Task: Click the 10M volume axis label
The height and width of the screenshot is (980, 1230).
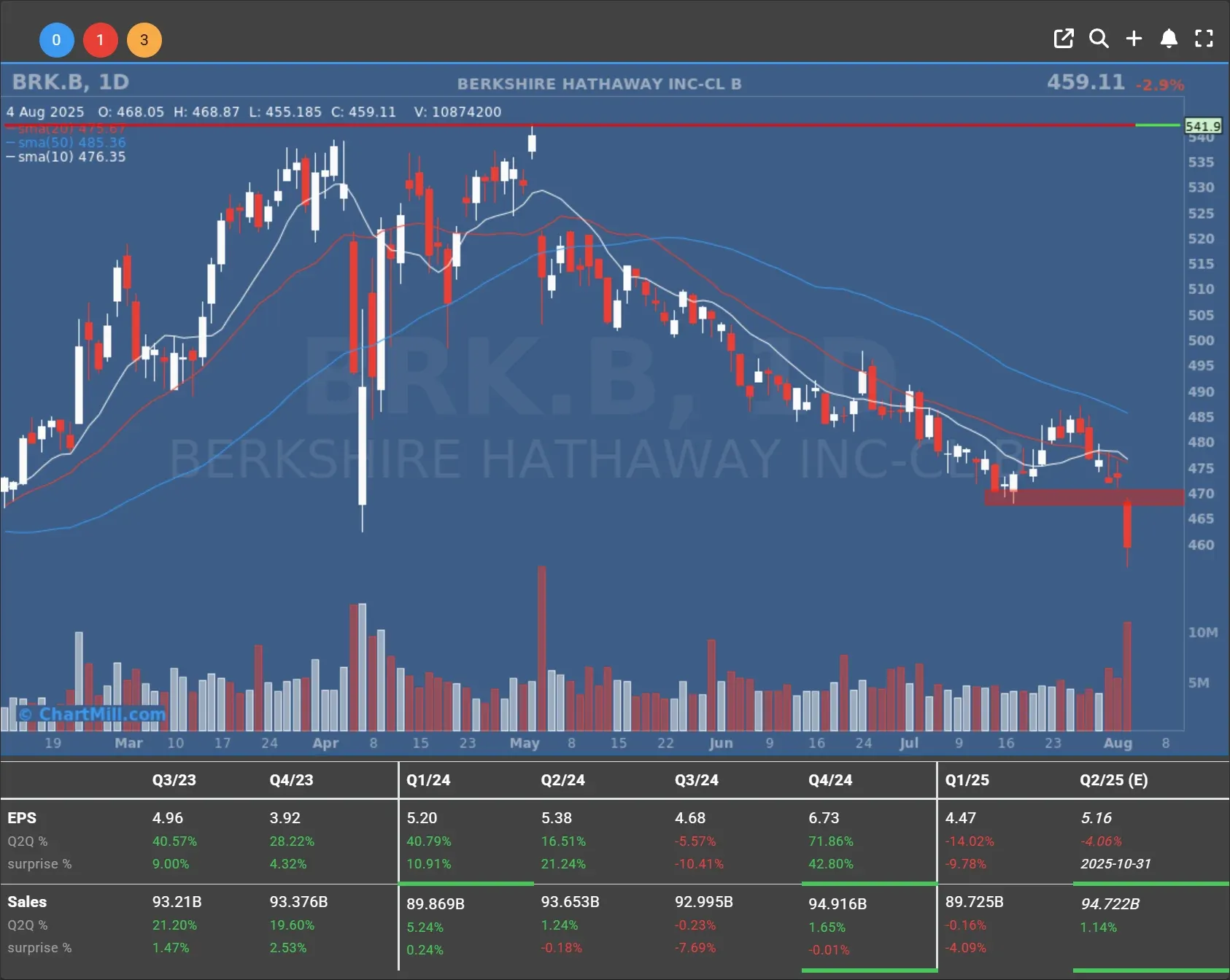Action: pyautogui.click(x=1203, y=632)
